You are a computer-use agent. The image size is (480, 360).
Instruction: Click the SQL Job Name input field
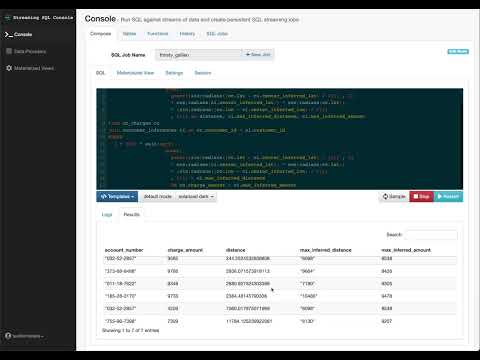coord(198,55)
